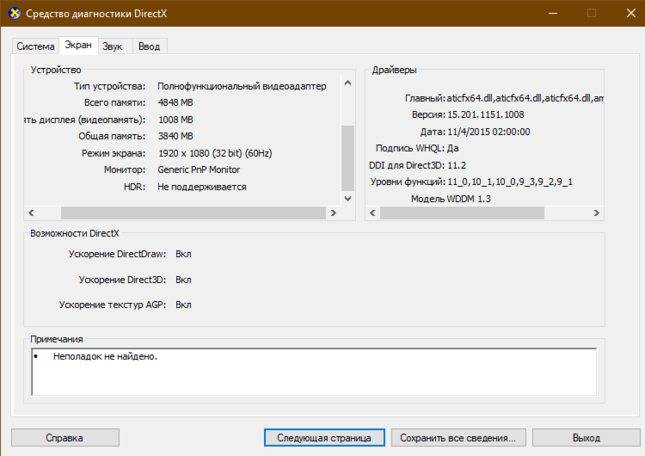Screen dimensions: 645x456
Task: Close the DirectX diagnostic window
Action: click(x=631, y=13)
